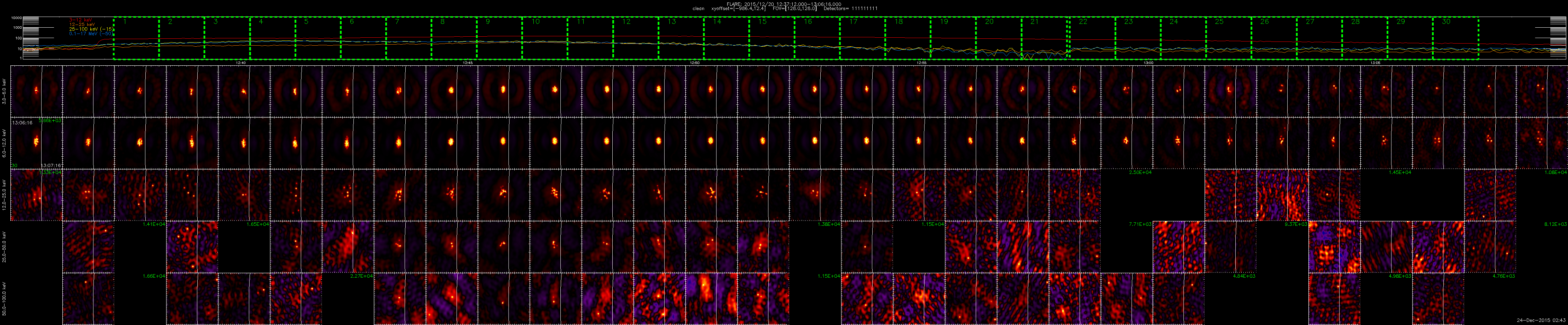The width and height of the screenshot is (1568, 325).
Task: Click the green 1.41E+04 value
Action: pyautogui.click(x=154, y=224)
